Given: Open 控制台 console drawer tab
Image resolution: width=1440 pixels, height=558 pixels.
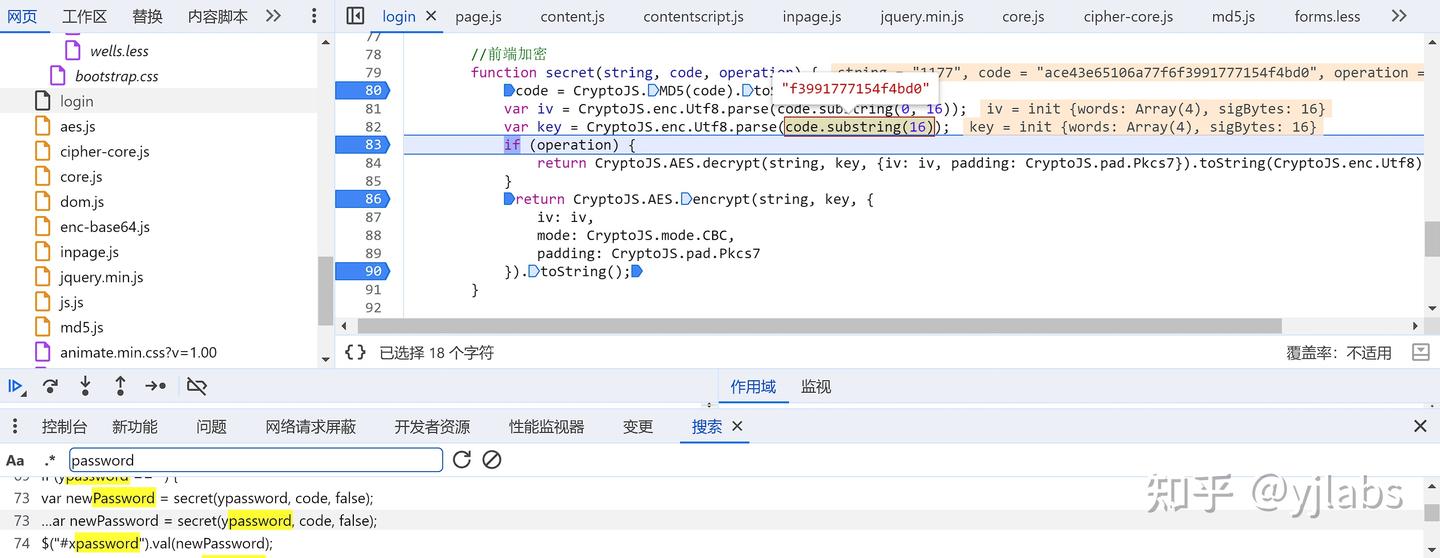Looking at the screenshot, I should coord(64,427).
